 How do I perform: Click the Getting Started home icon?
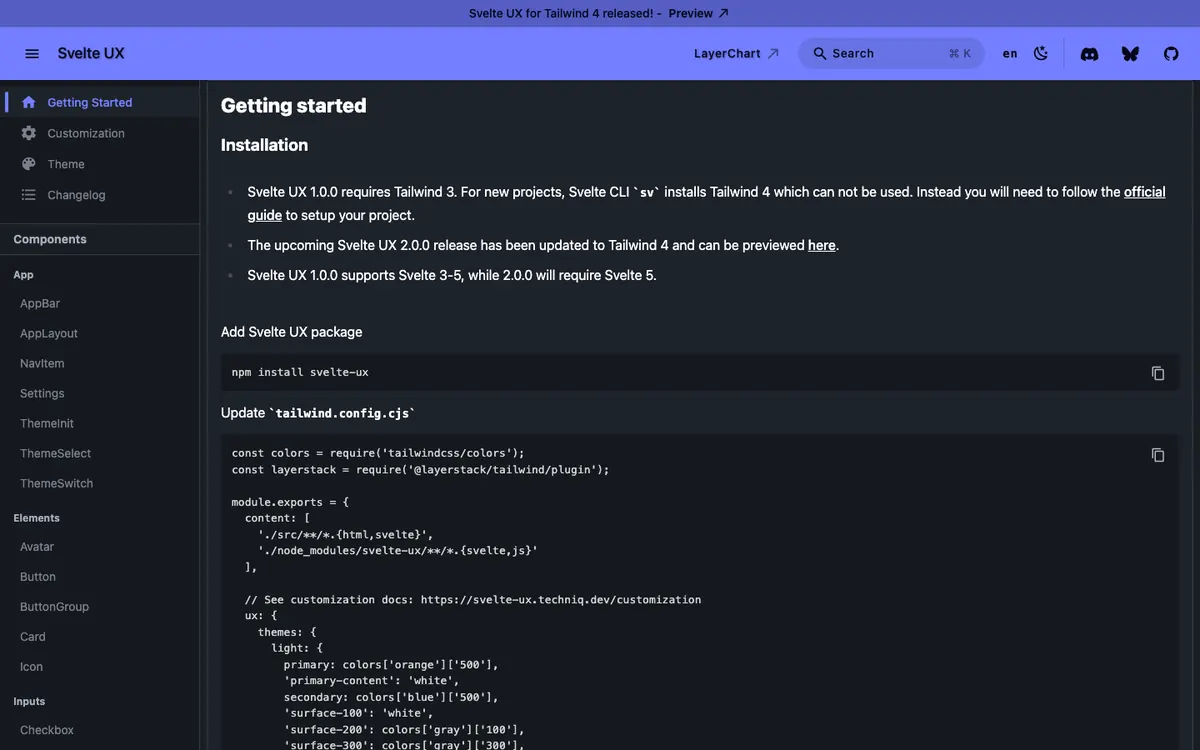[28, 102]
